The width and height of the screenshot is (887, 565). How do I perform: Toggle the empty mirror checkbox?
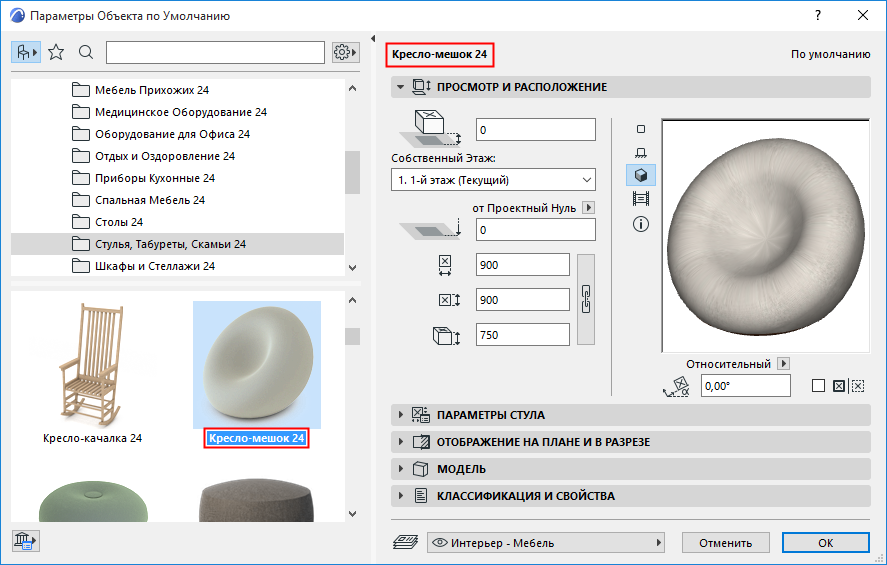(818, 386)
